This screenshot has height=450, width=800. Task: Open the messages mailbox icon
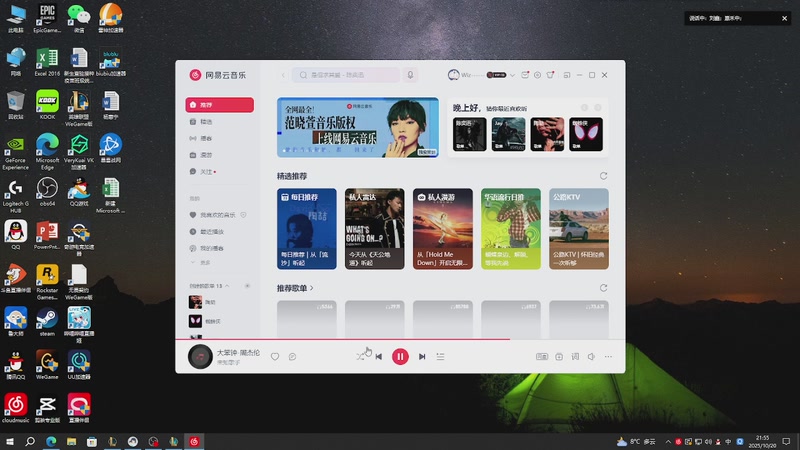pos(525,75)
